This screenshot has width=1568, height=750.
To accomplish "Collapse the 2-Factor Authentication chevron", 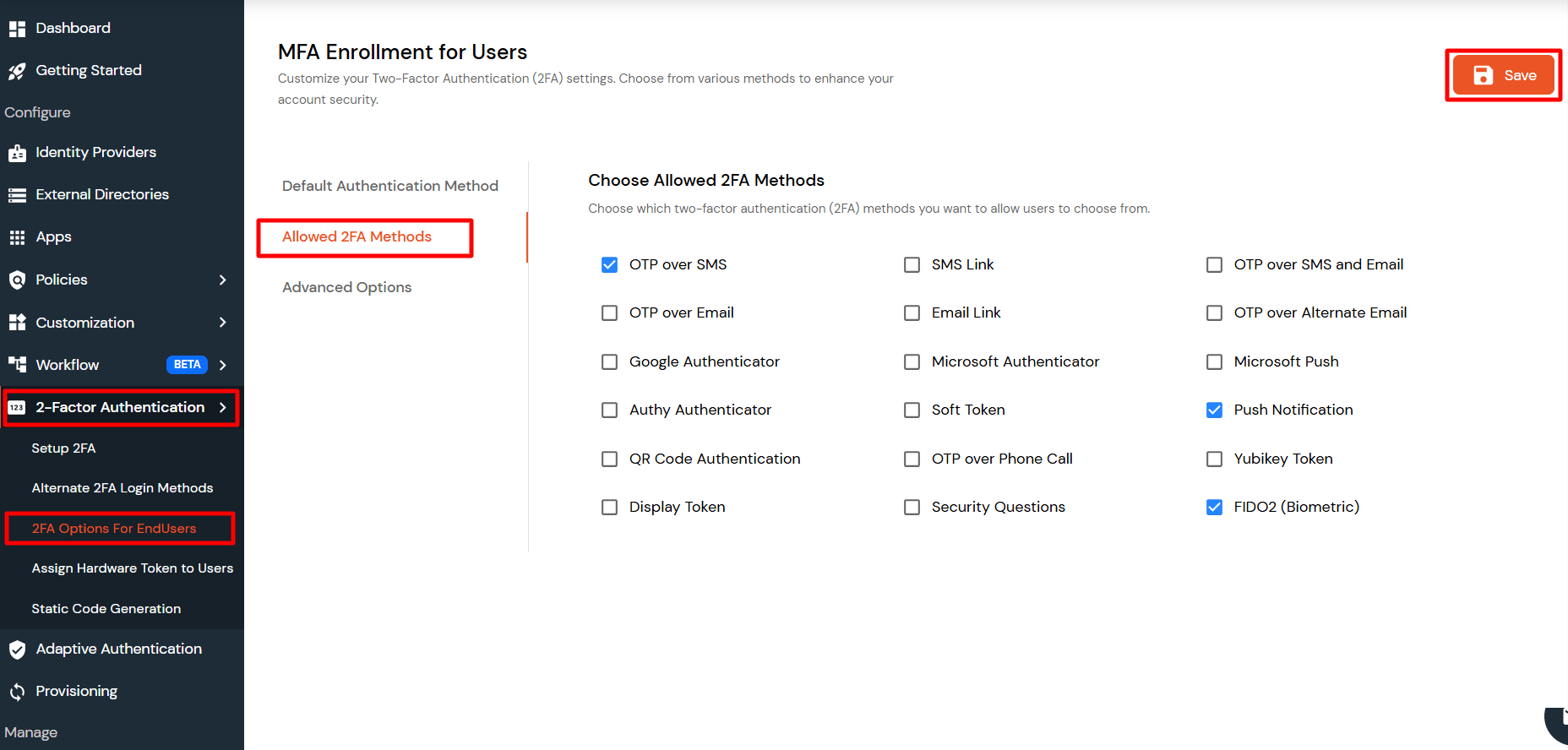I will click(223, 408).
